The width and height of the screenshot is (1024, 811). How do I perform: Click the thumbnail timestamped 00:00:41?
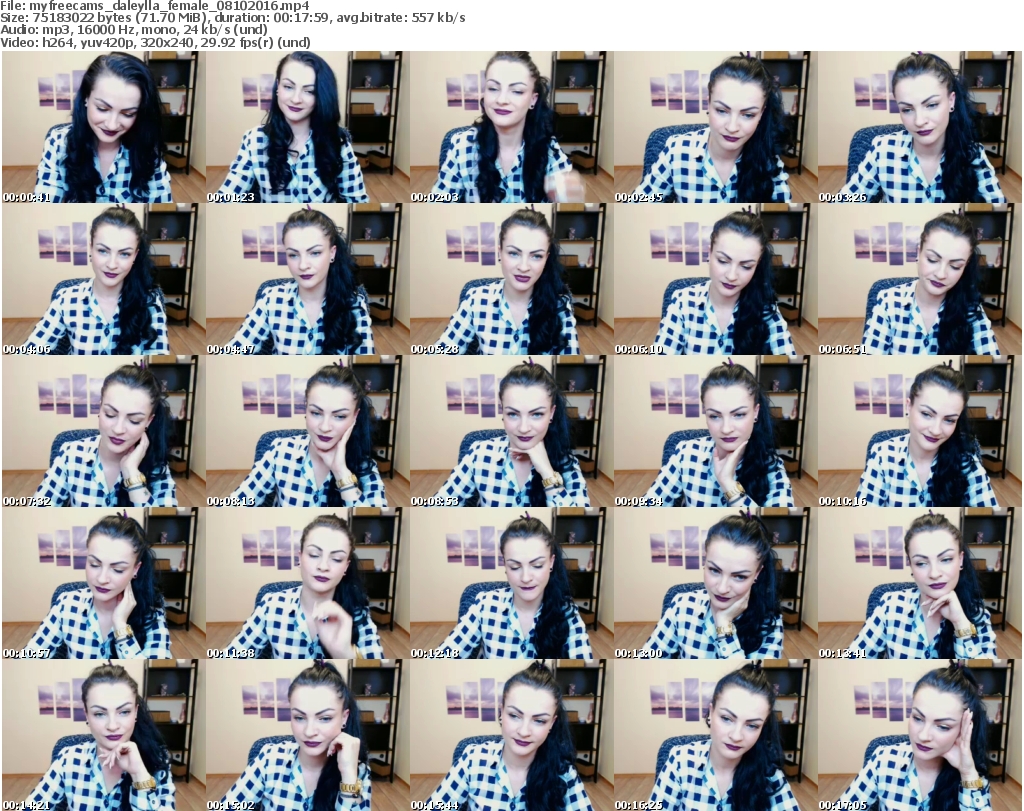101,127
